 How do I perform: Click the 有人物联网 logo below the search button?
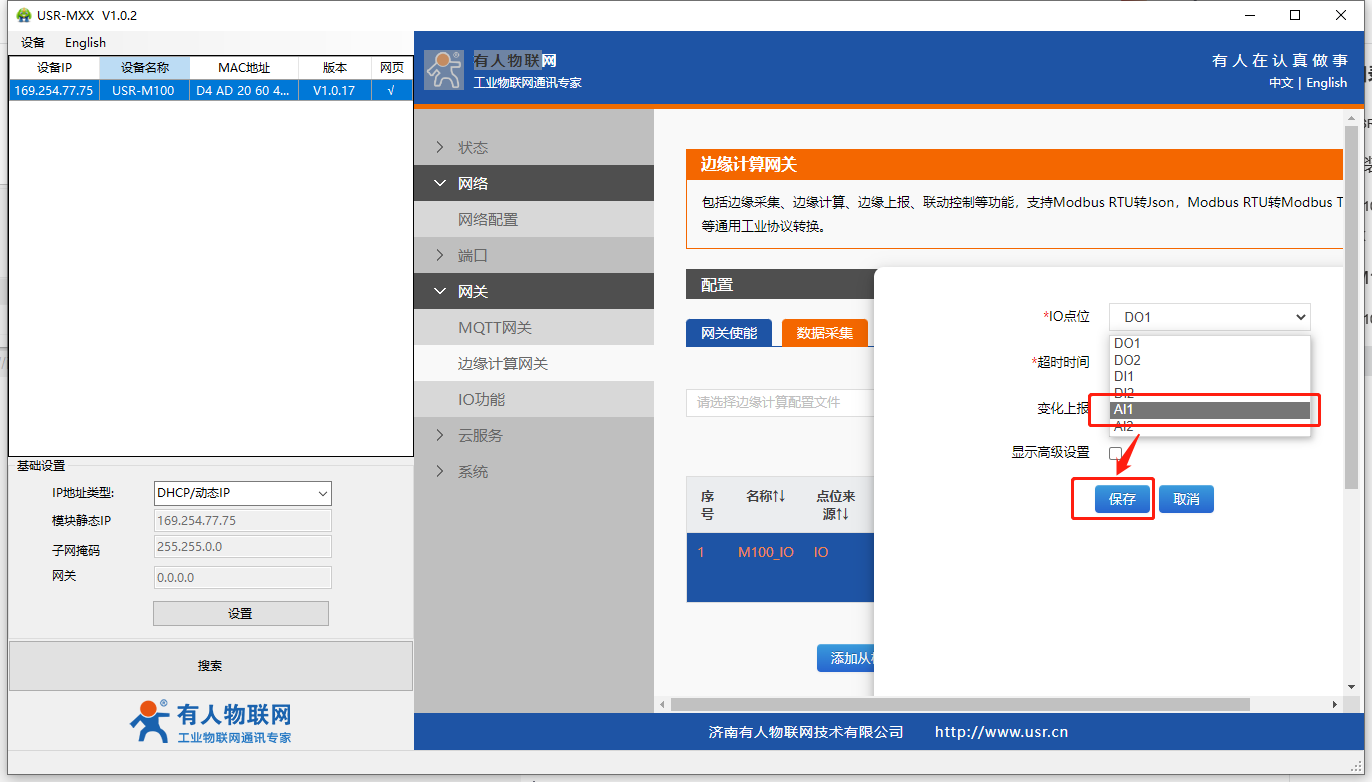(x=210, y=722)
